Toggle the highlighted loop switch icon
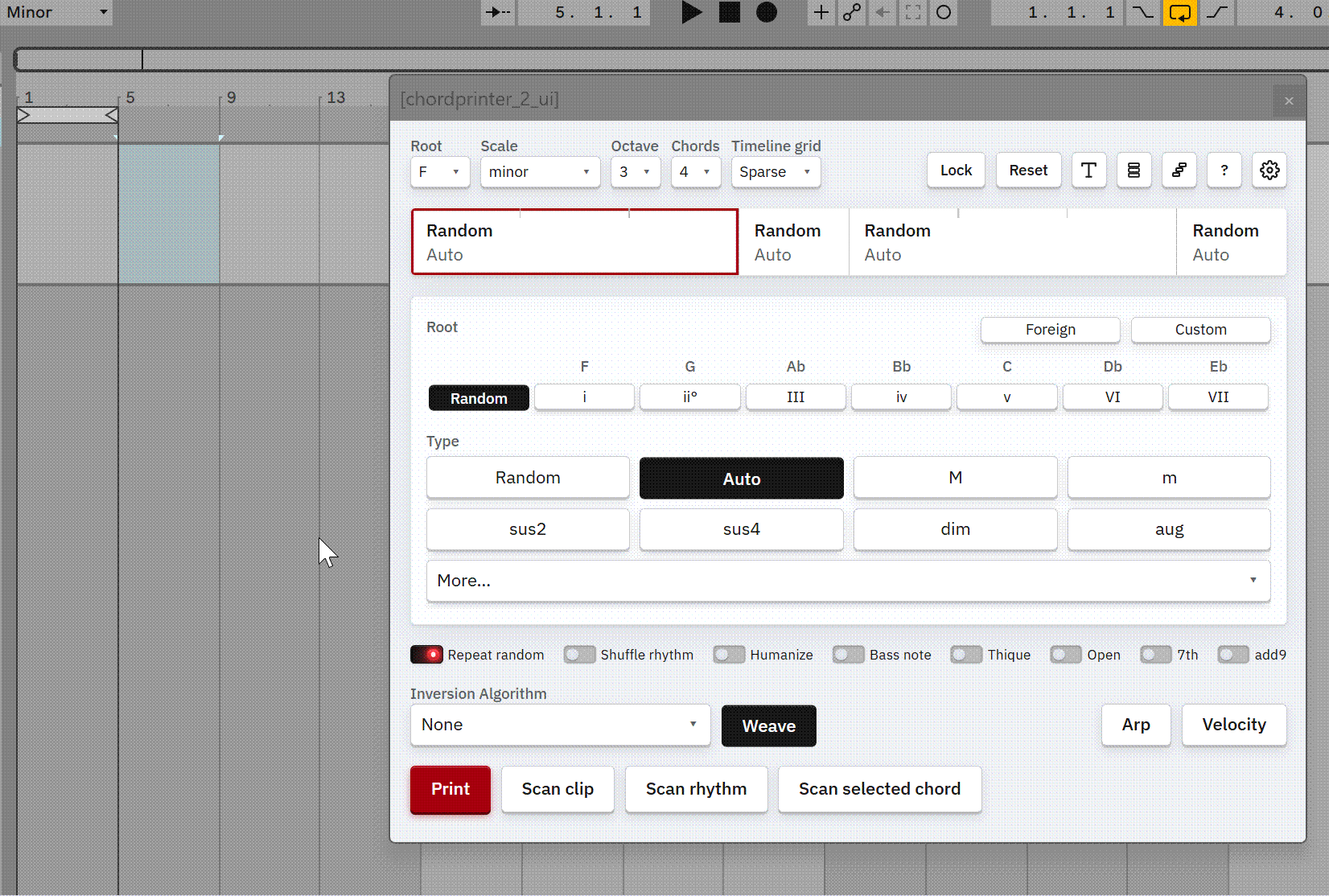 1180,12
